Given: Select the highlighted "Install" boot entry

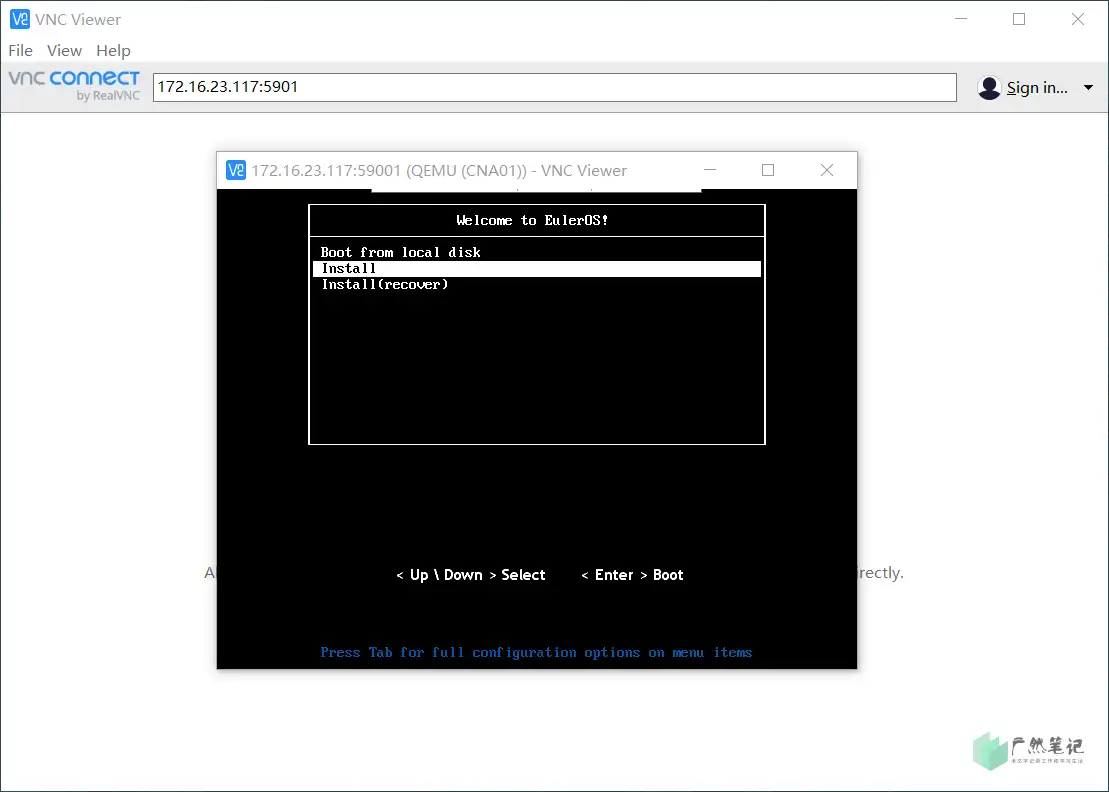Looking at the screenshot, I should coord(537,269).
